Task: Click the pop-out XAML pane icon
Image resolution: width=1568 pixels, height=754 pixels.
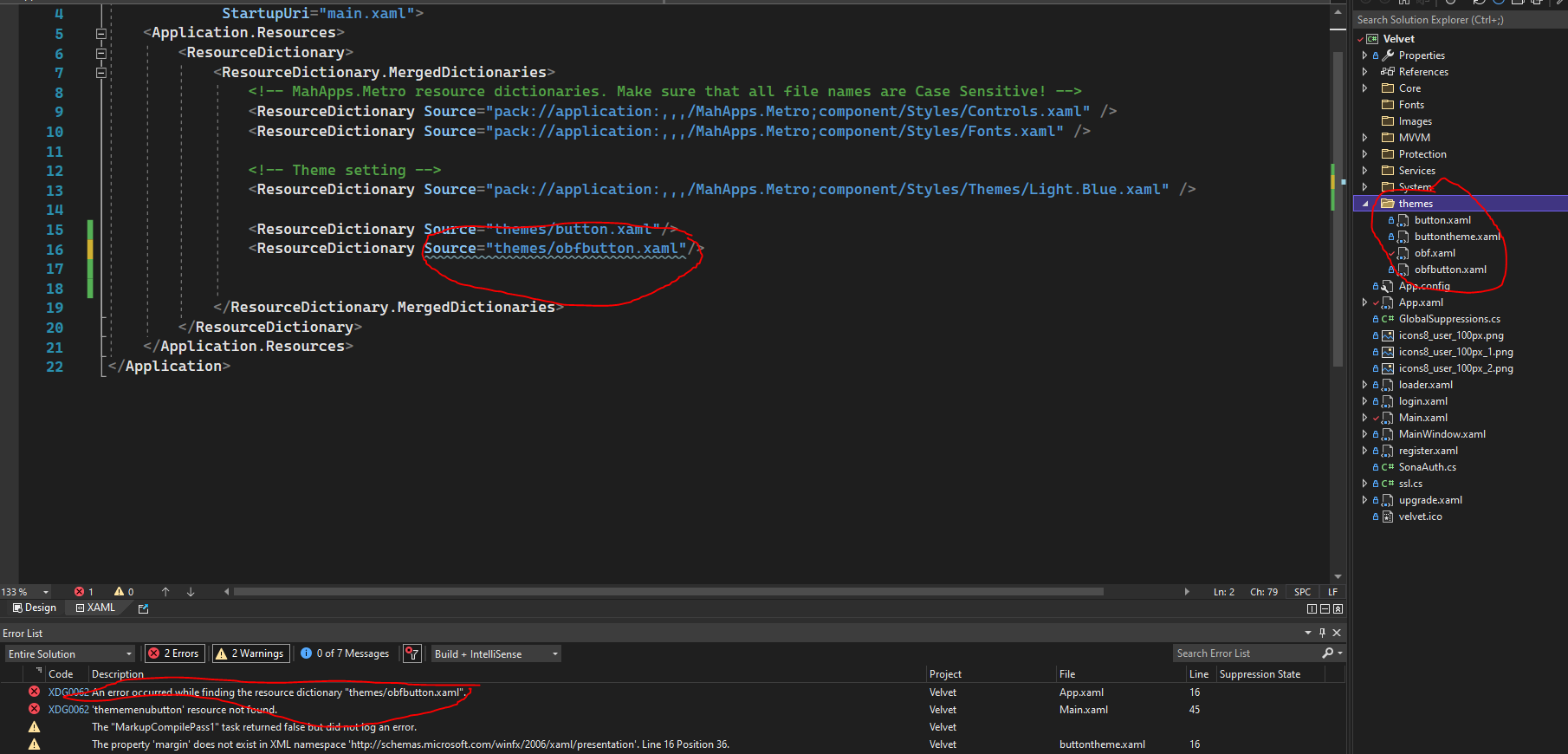Action: coord(144,608)
